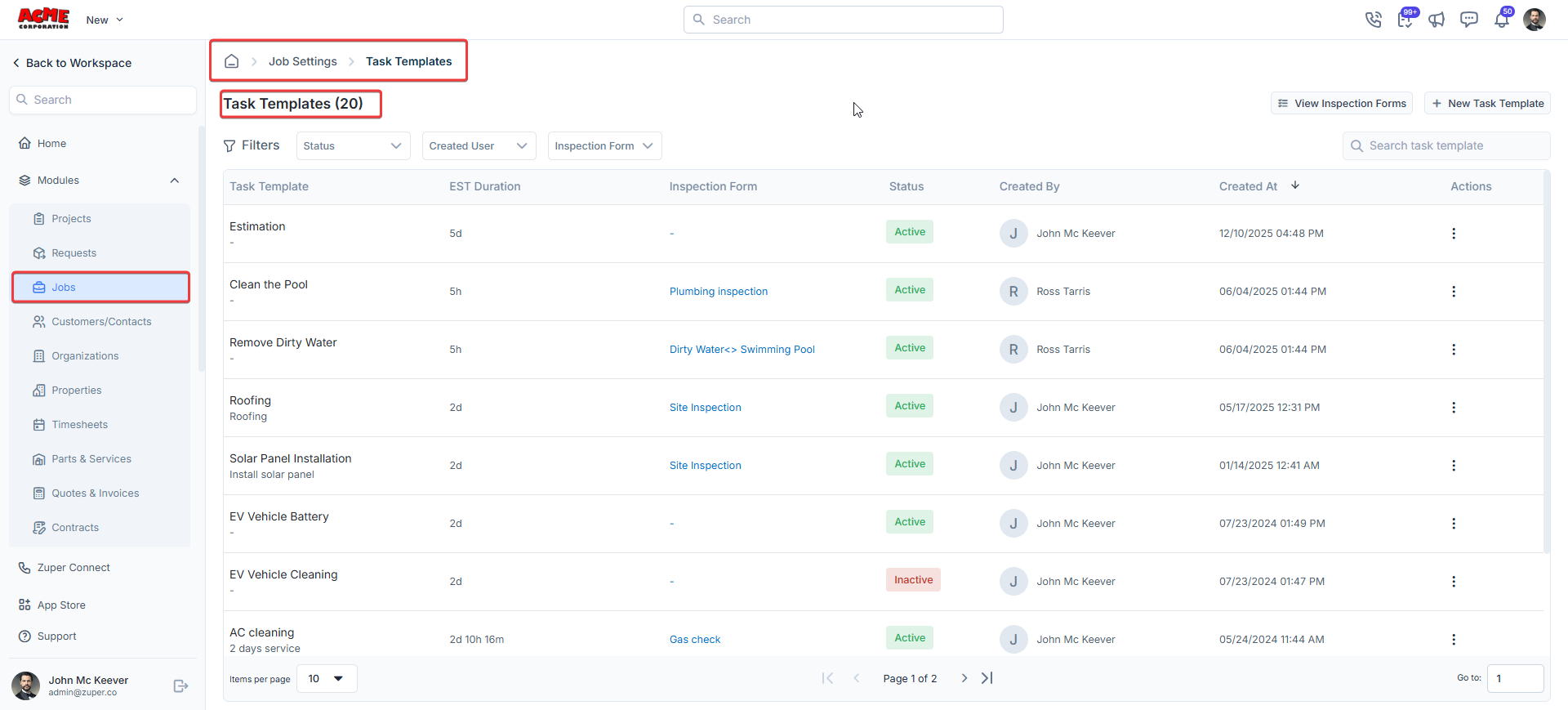Open the New dropdown in header
The width and height of the screenshot is (1568, 710).
pyautogui.click(x=105, y=20)
